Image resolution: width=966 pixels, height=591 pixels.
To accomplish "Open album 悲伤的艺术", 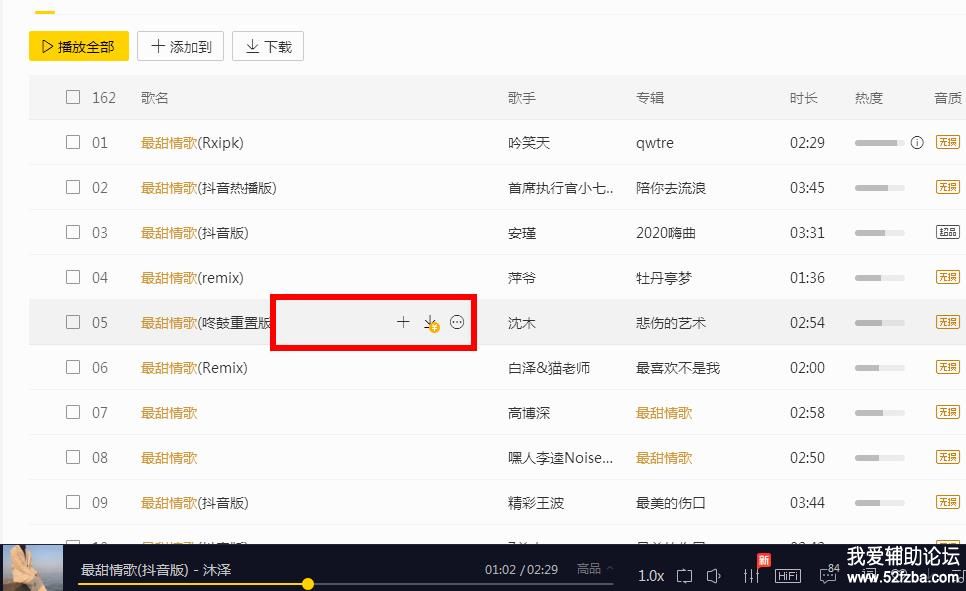I will tap(671, 323).
